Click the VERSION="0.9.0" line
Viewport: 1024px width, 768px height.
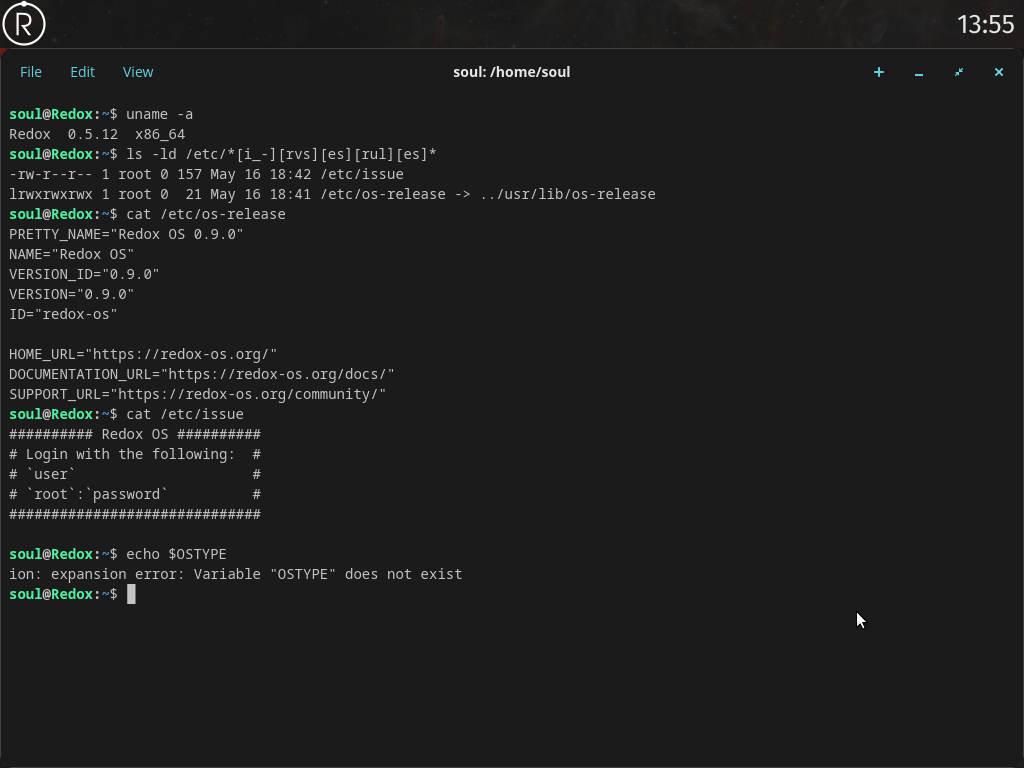71,295
